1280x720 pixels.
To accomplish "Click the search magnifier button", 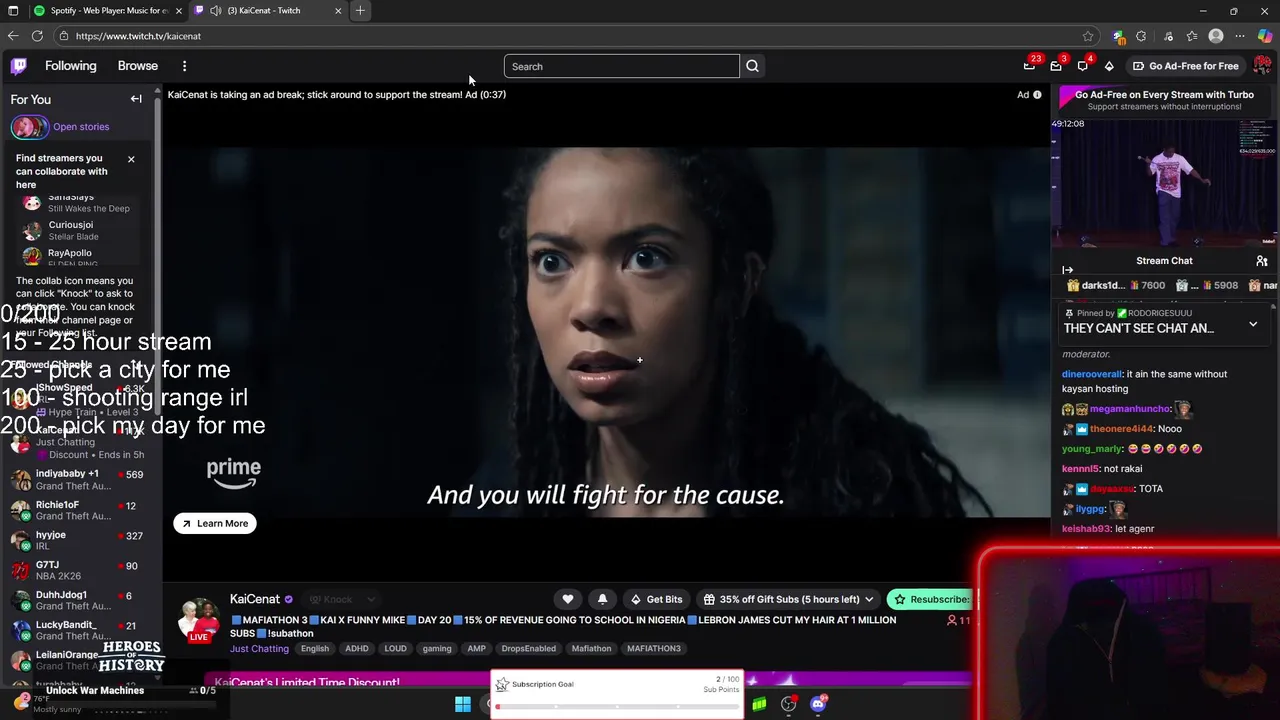I will coord(752,66).
